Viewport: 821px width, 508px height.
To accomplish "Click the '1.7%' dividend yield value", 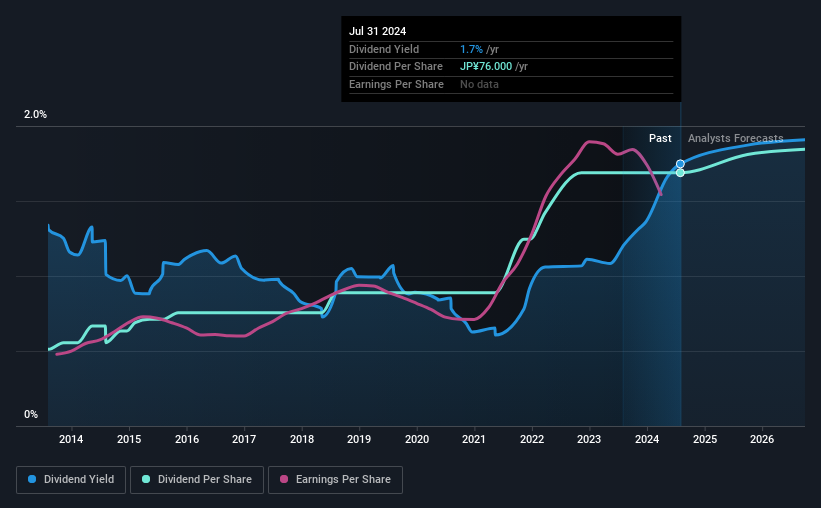I will click(471, 49).
